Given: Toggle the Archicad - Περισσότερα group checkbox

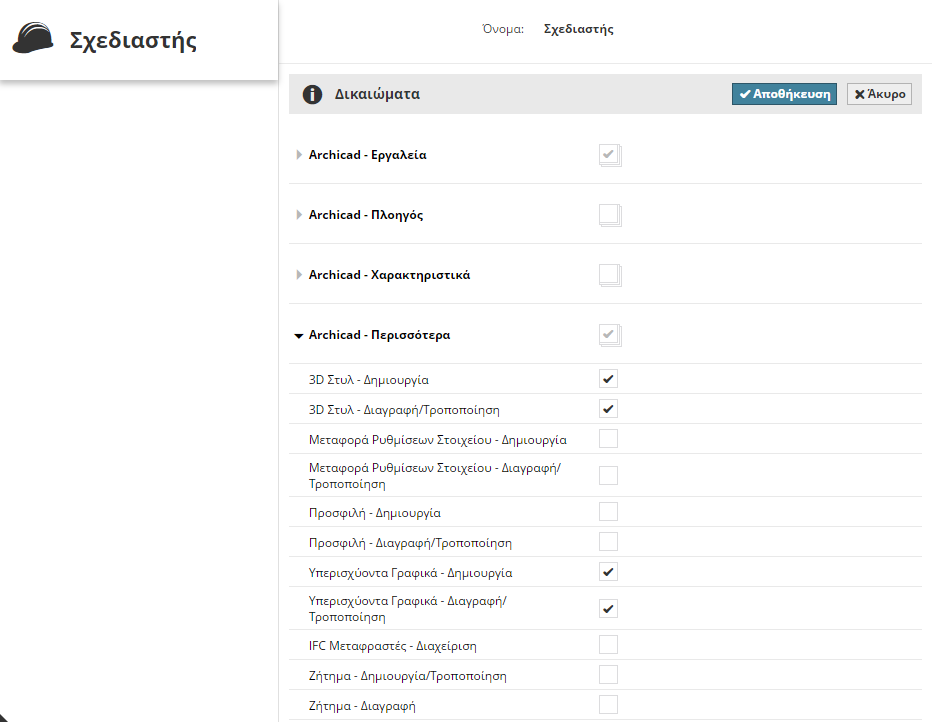Looking at the screenshot, I should tap(609, 335).
